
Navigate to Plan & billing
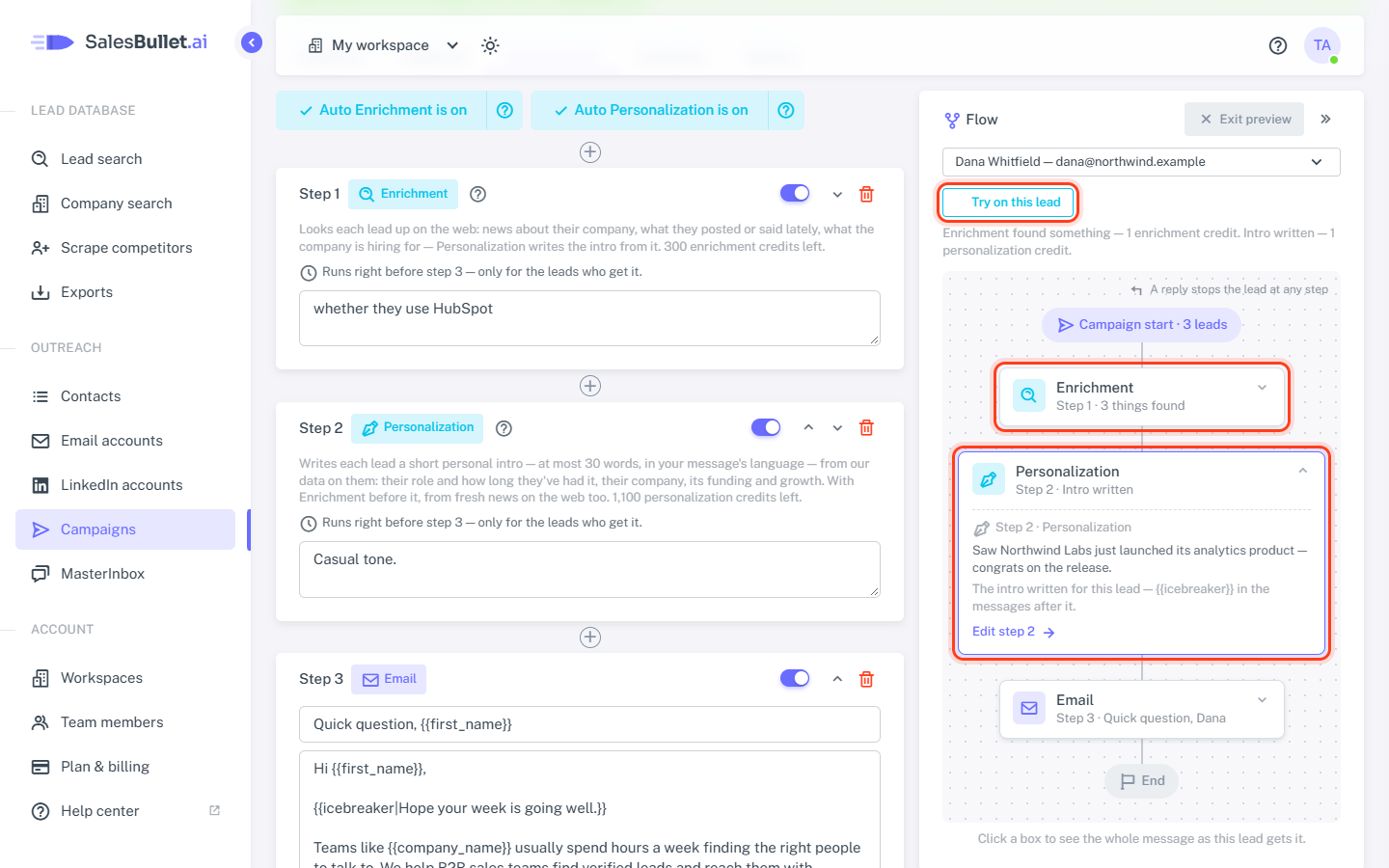click(125, 767)
